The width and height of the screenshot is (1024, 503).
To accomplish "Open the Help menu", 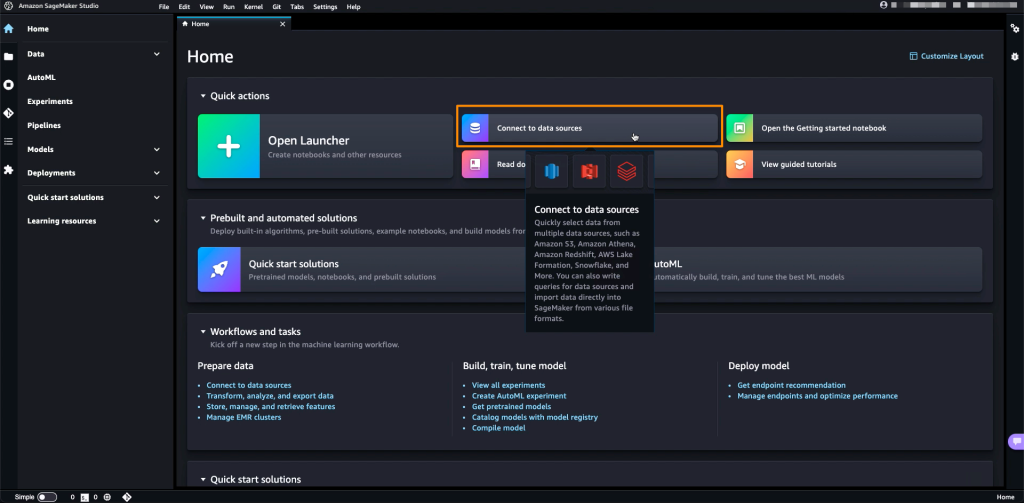I will pyautogui.click(x=353, y=6).
